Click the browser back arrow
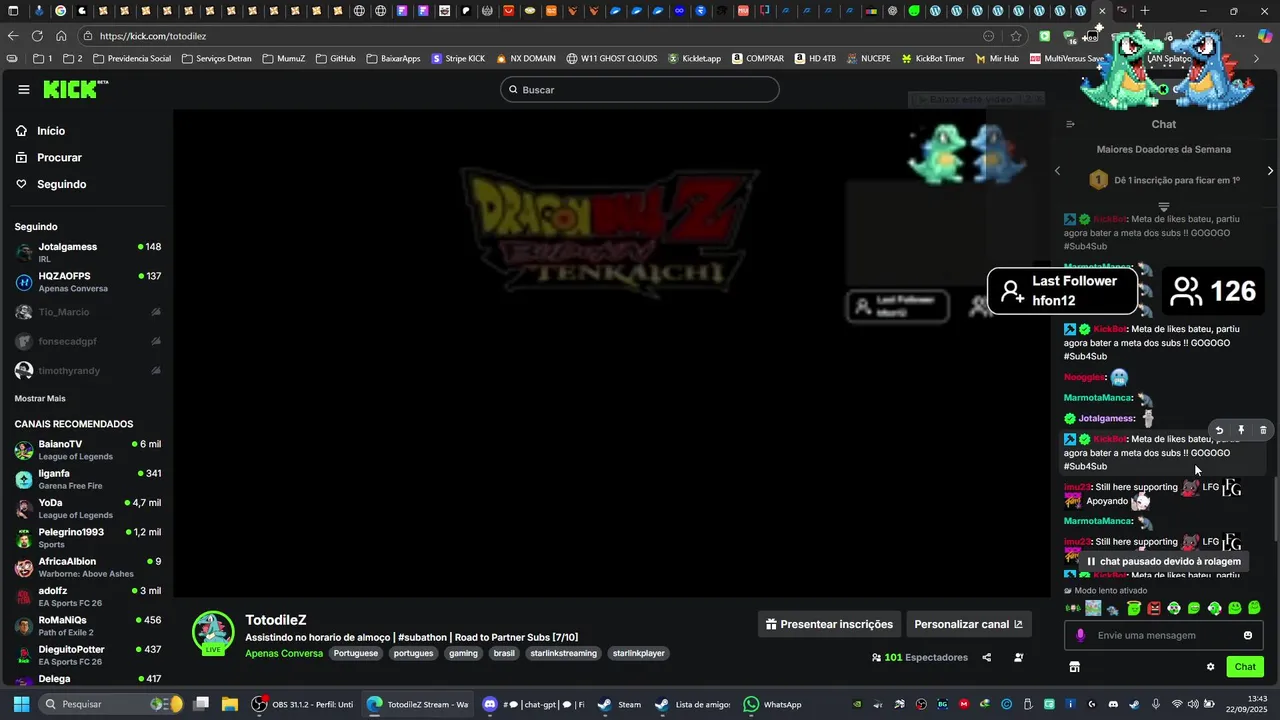Image resolution: width=1280 pixels, height=720 pixels. click(x=13, y=36)
